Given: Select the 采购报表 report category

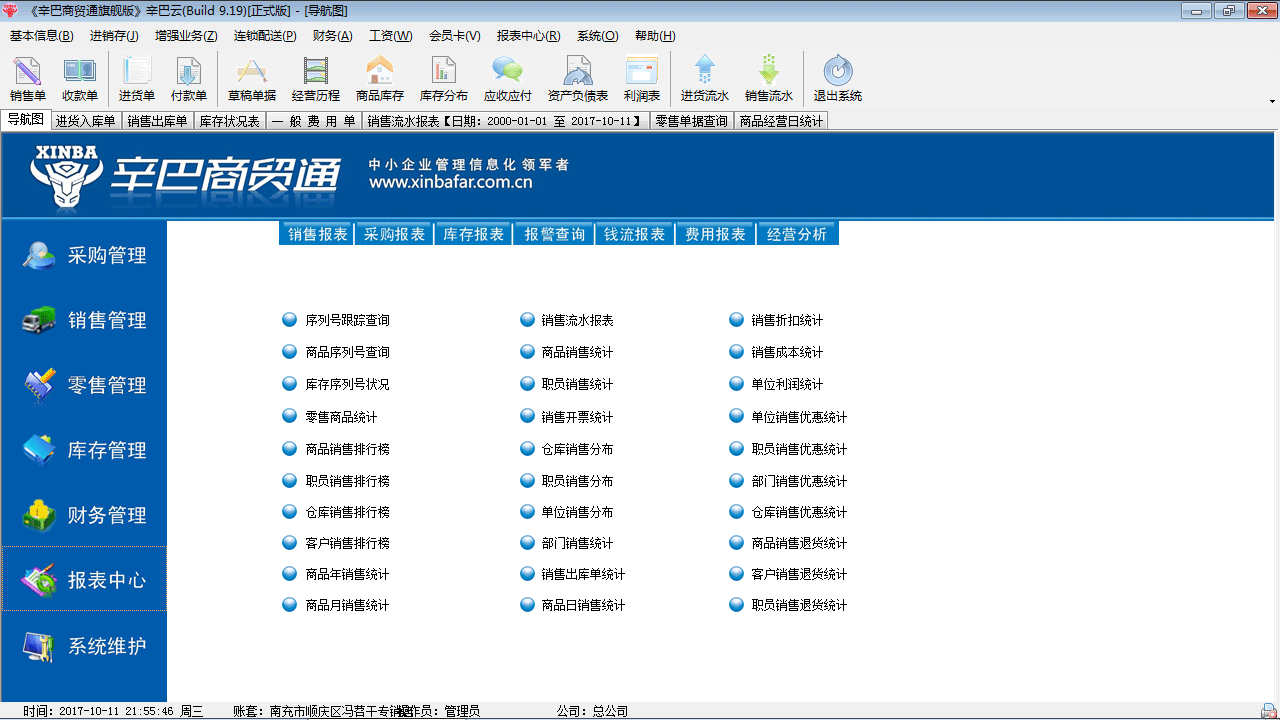Looking at the screenshot, I should (x=394, y=234).
